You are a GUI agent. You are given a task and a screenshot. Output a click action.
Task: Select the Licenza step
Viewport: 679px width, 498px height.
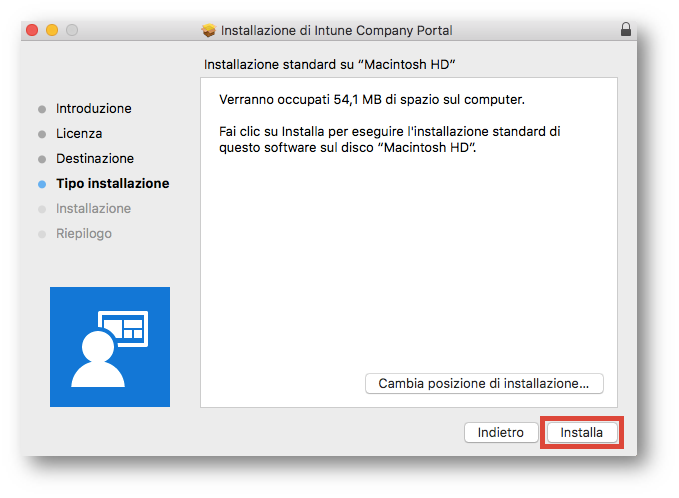[x=79, y=133]
